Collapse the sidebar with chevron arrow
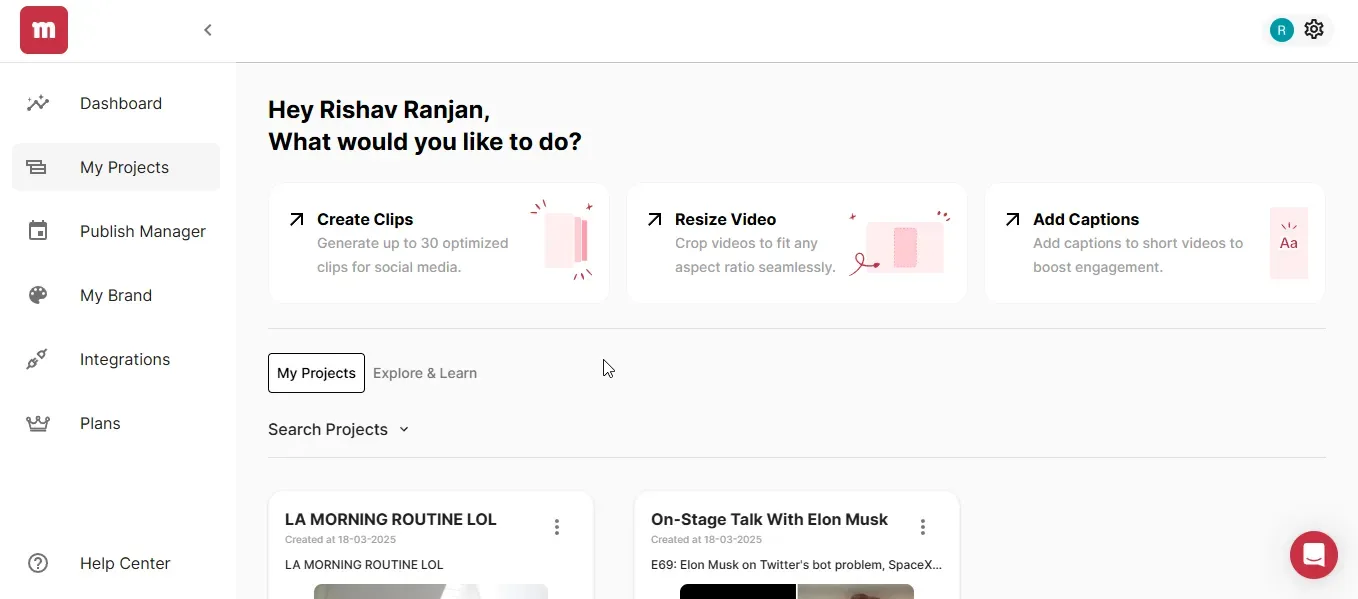This screenshot has height=599, width=1358. click(x=208, y=30)
